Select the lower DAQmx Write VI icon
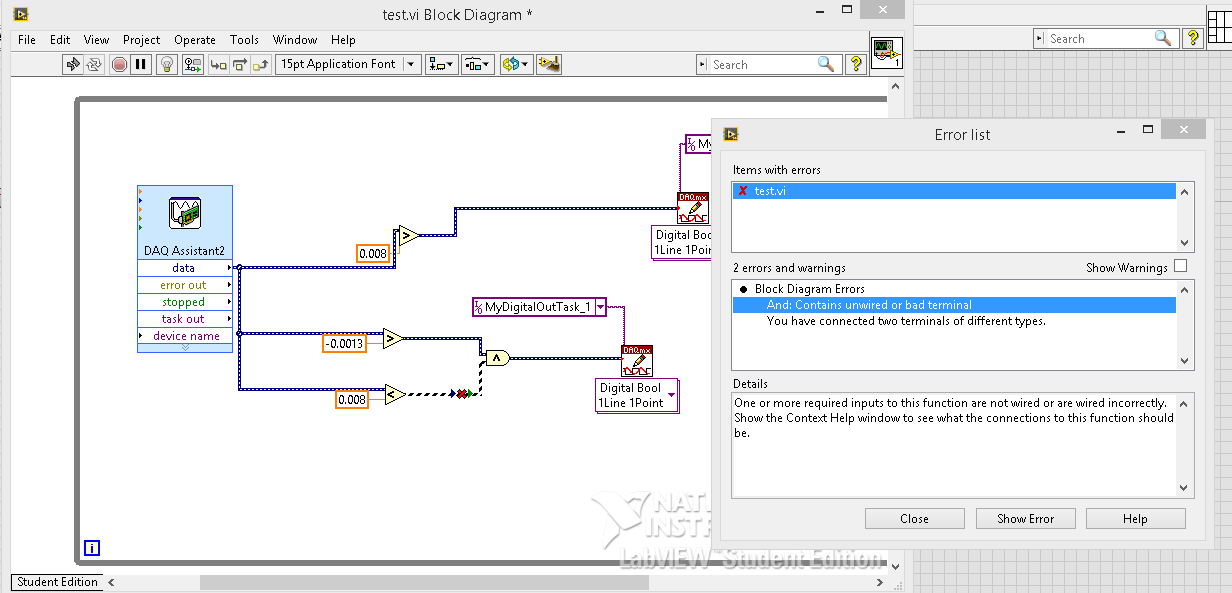The image size is (1232, 593). [x=637, y=362]
